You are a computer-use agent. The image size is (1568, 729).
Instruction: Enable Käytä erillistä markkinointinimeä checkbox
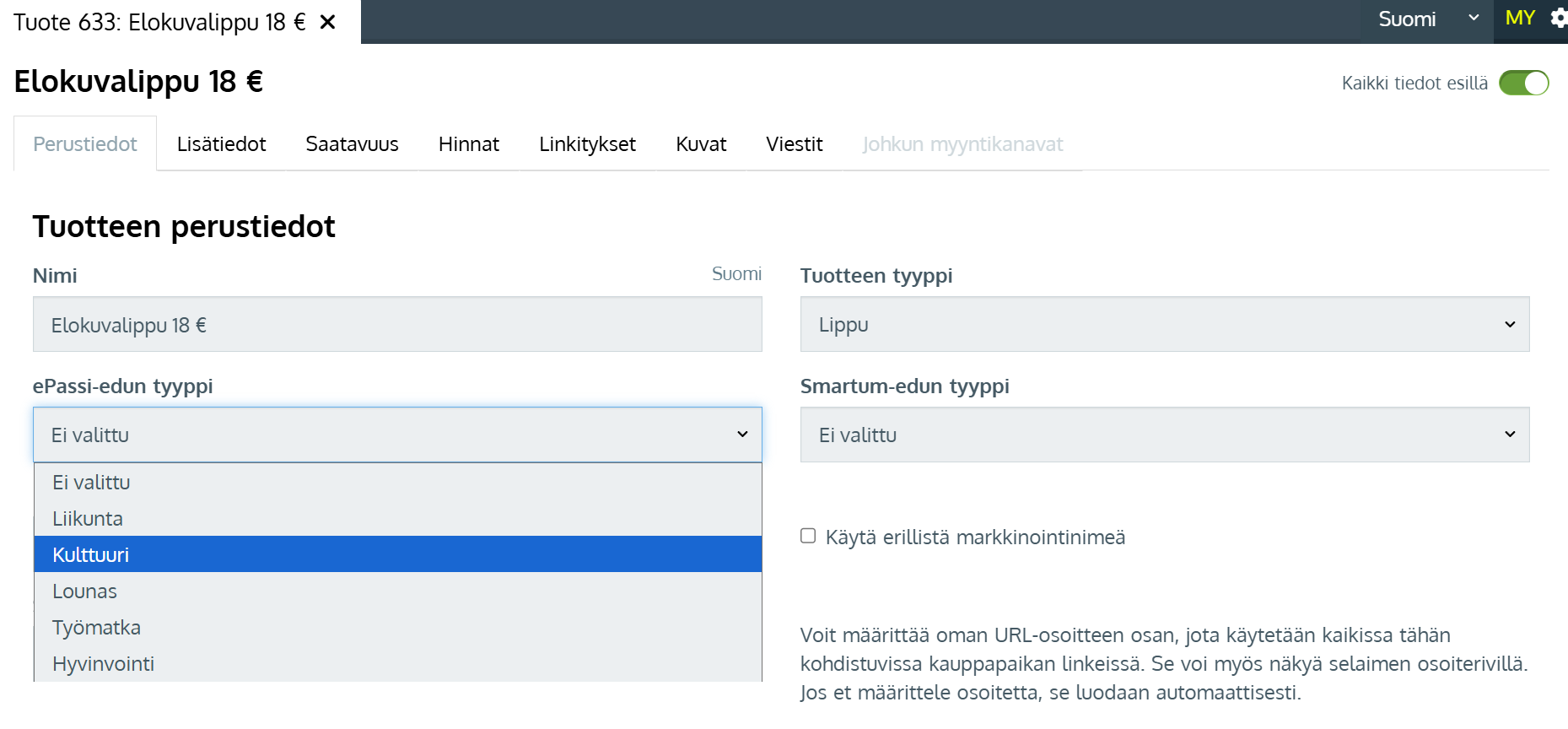pyautogui.click(x=808, y=537)
